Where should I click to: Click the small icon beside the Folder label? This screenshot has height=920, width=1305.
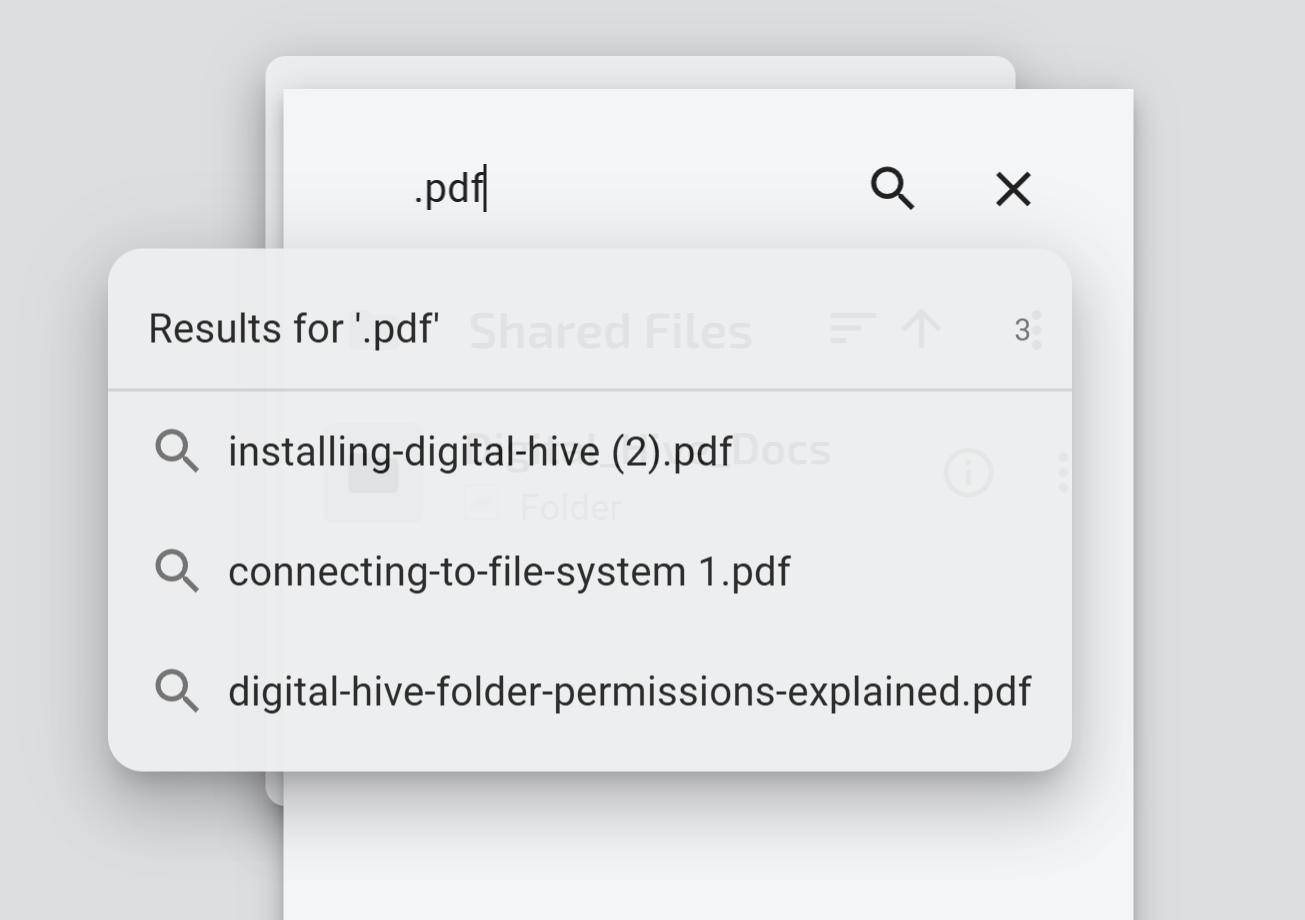481,503
